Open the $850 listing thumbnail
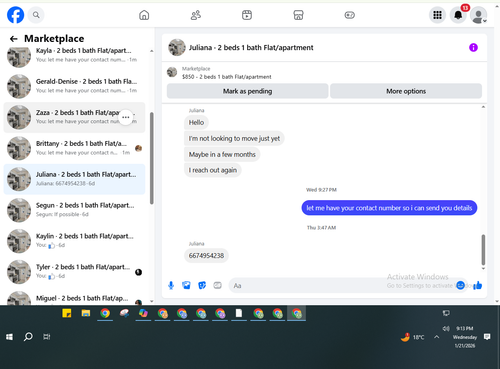The width and height of the screenshot is (500, 369). (172, 72)
